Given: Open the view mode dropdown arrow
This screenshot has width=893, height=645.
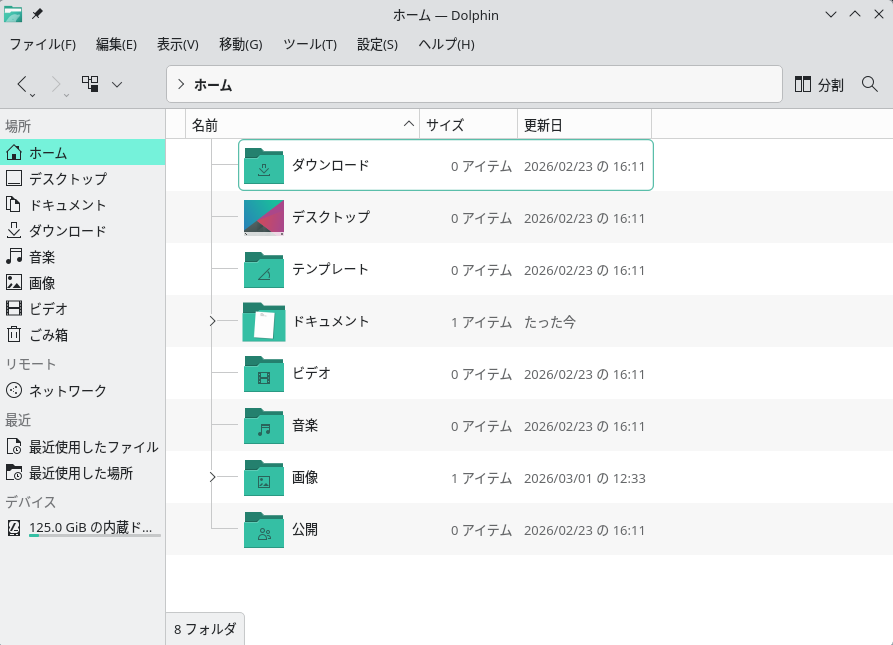Looking at the screenshot, I should 117,85.
